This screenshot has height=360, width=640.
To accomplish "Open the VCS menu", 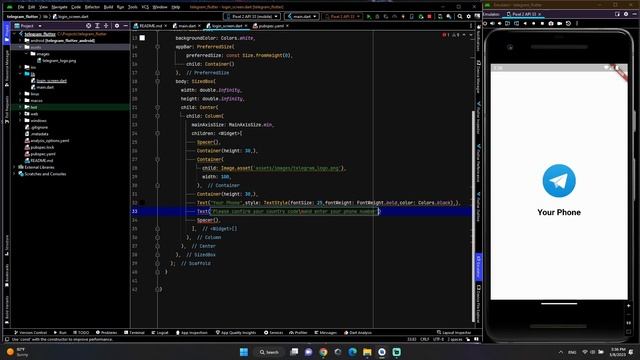I will 145,7.
